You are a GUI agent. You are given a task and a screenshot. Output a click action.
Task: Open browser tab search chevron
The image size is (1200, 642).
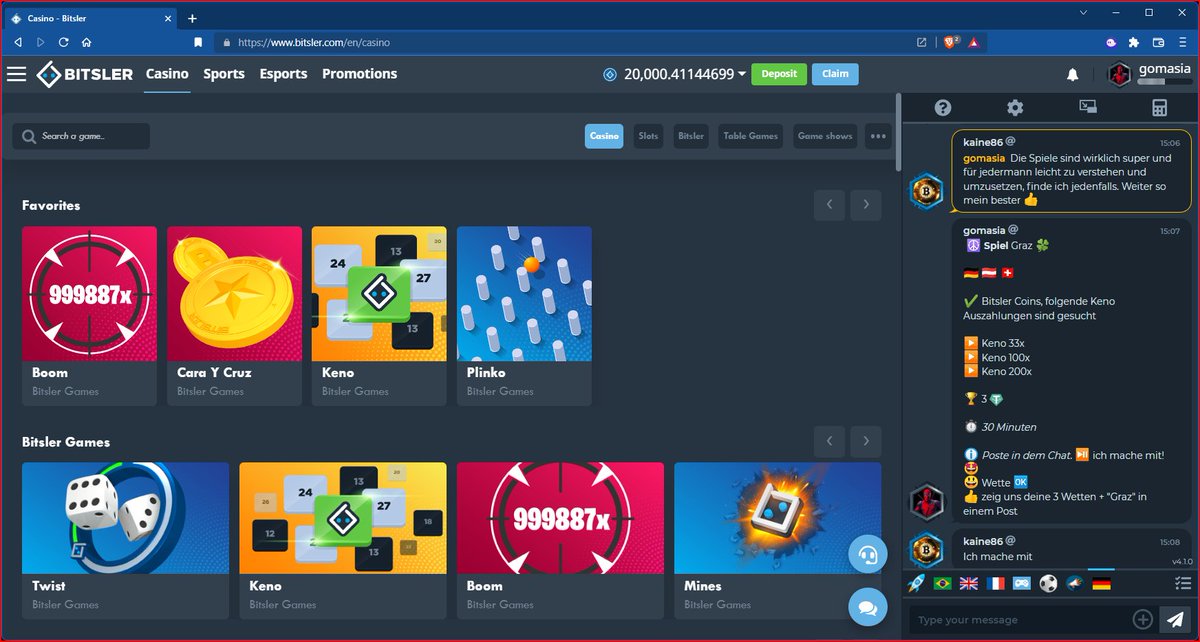(x=1085, y=12)
